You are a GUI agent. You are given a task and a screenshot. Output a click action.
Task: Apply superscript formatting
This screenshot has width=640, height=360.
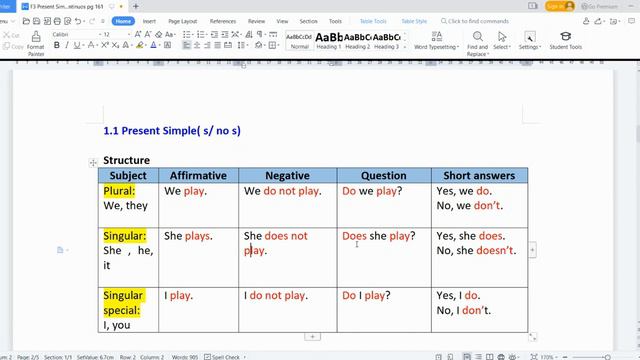pyautogui.click(x=105, y=45)
